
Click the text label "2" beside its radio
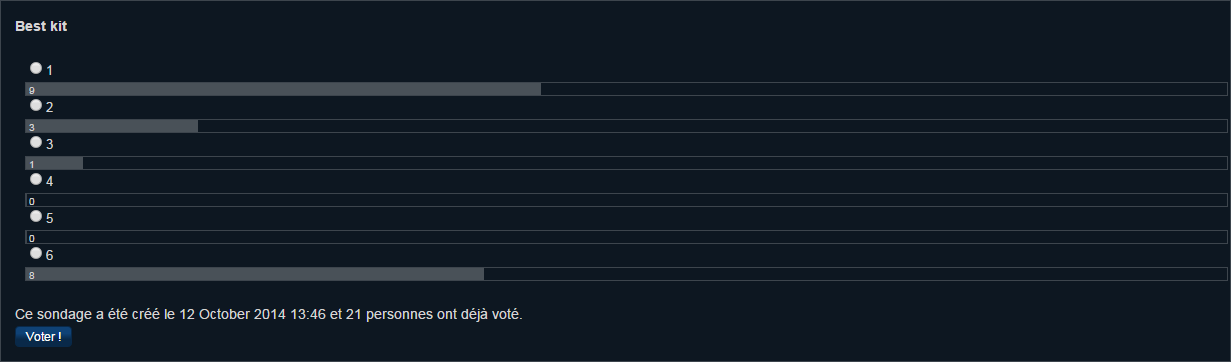(50, 107)
